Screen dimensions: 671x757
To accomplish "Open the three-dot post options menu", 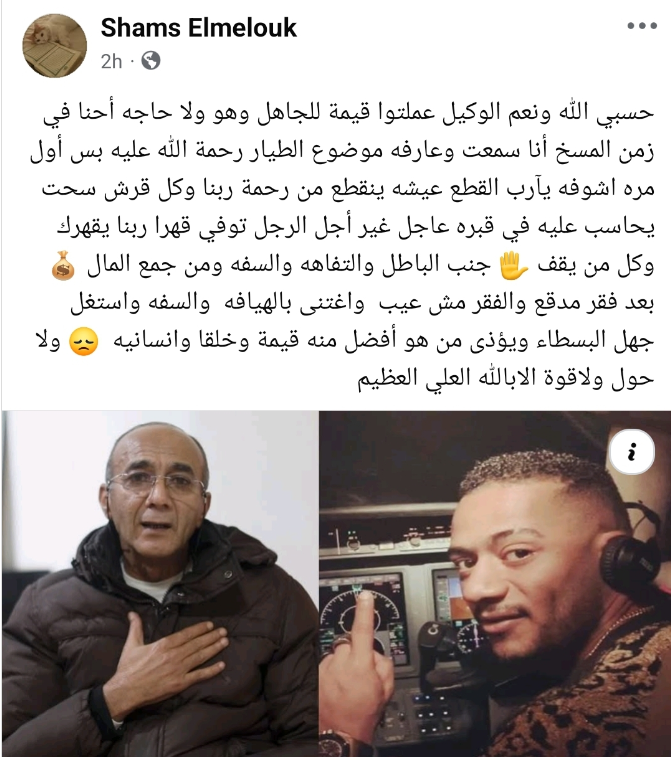I will click(642, 26).
